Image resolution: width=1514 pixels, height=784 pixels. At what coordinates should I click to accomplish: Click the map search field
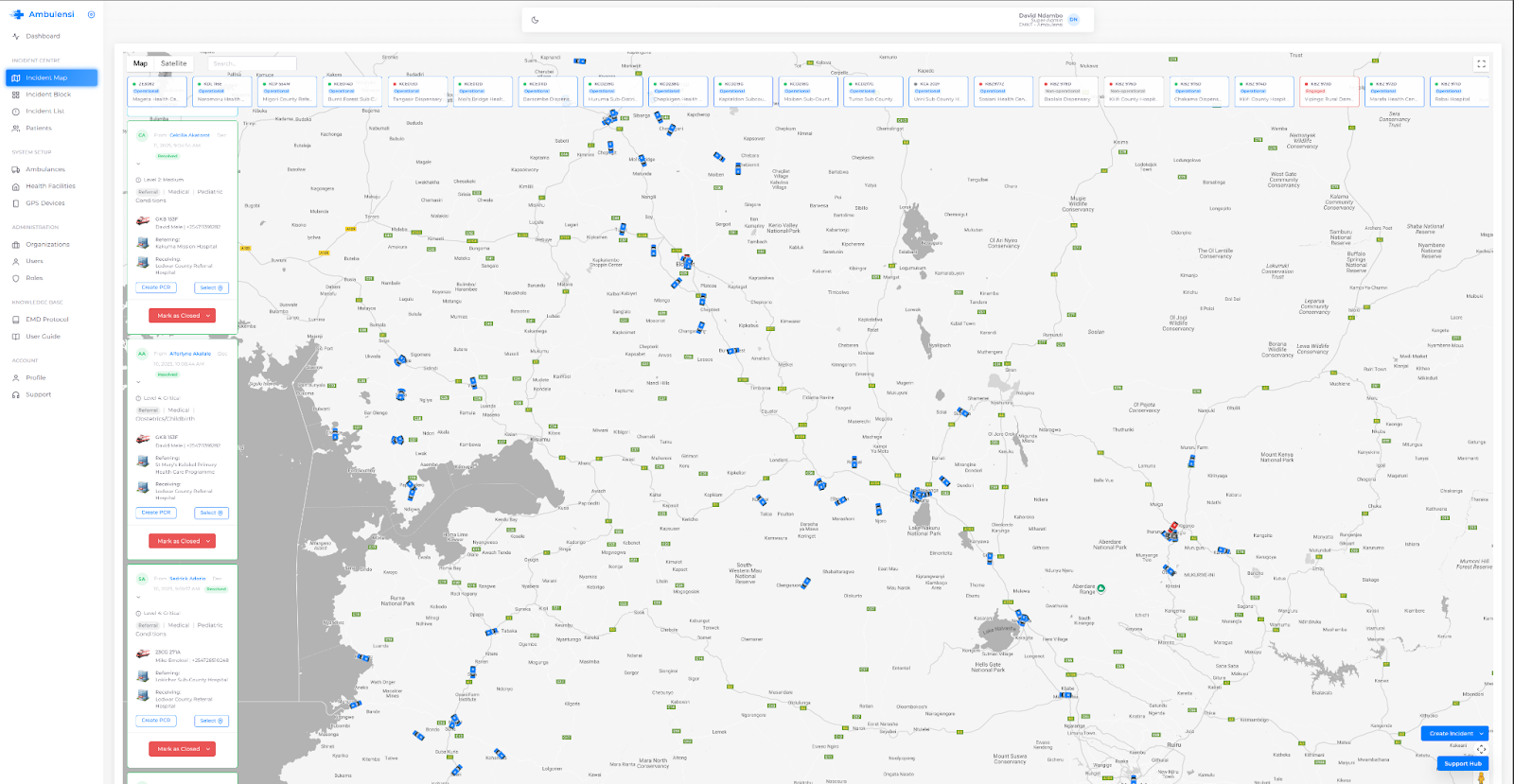point(251,63)
